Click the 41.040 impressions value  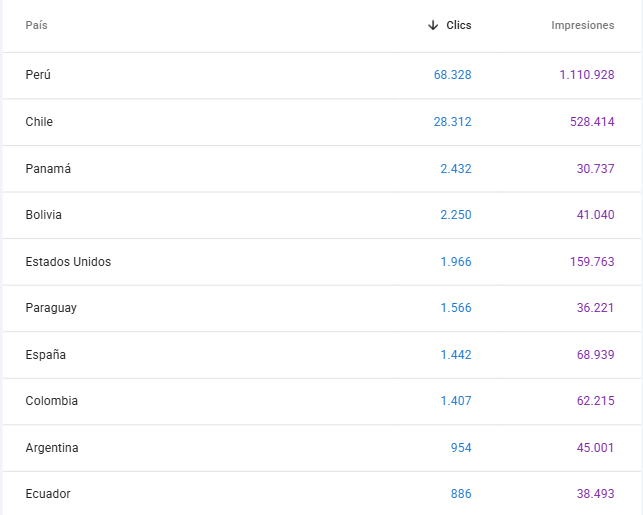click(595, 215)
